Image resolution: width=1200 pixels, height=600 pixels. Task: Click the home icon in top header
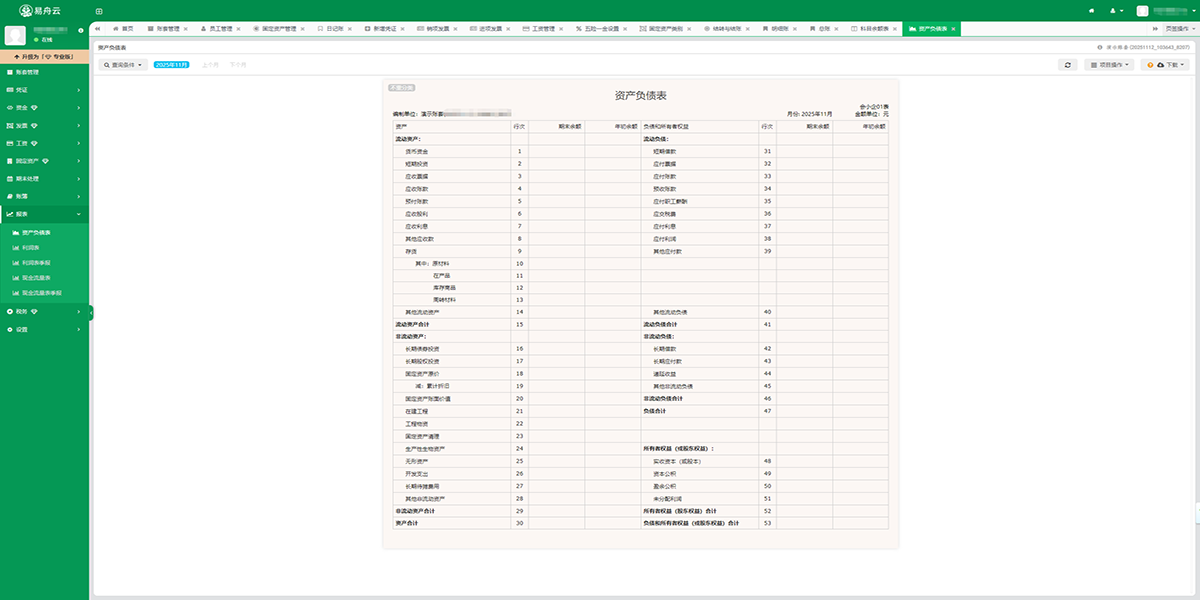[1090, 10]
